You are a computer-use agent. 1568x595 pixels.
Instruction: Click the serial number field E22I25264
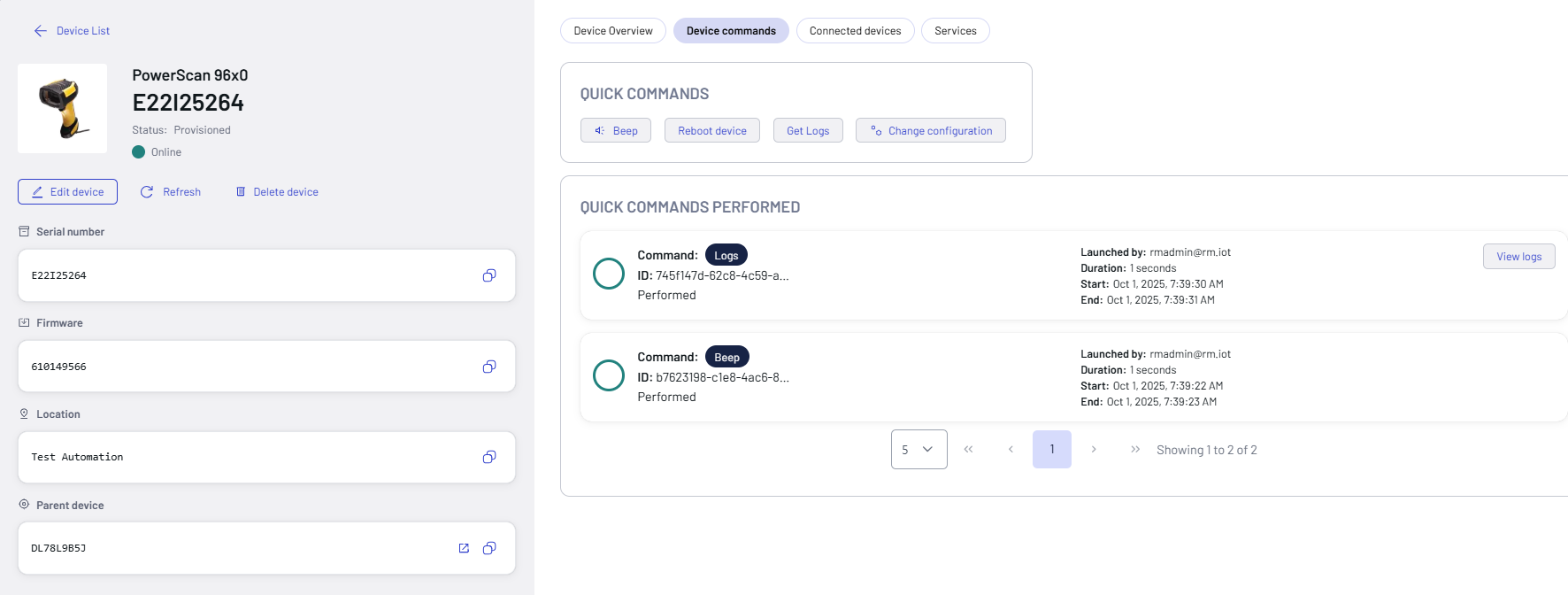266,275
